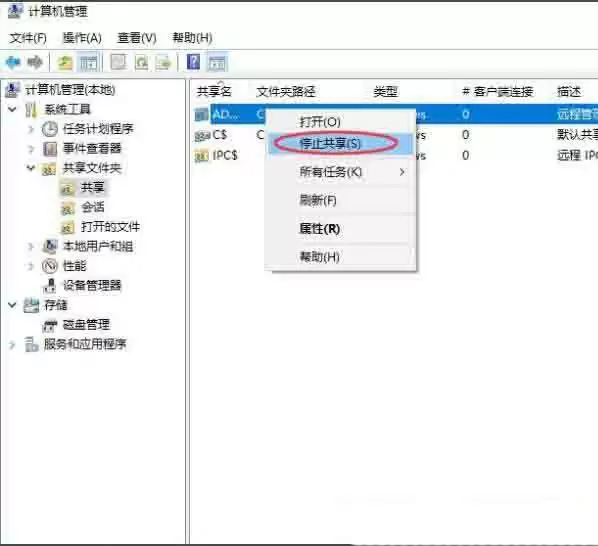This screenshot has height=546, width=598.
Task: Click the blue Help question mark icon
Action: pyautogui.click(x=193, y=62)
